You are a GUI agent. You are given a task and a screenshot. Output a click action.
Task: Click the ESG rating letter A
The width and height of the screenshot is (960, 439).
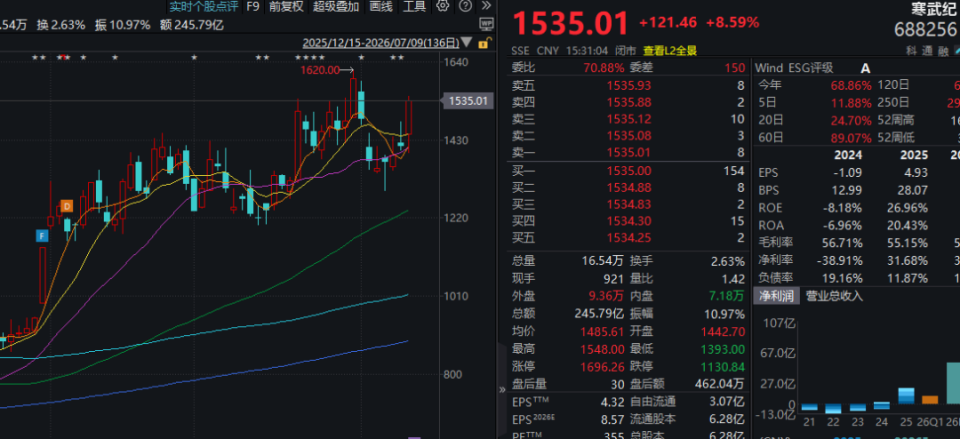[x=865, y=68]
